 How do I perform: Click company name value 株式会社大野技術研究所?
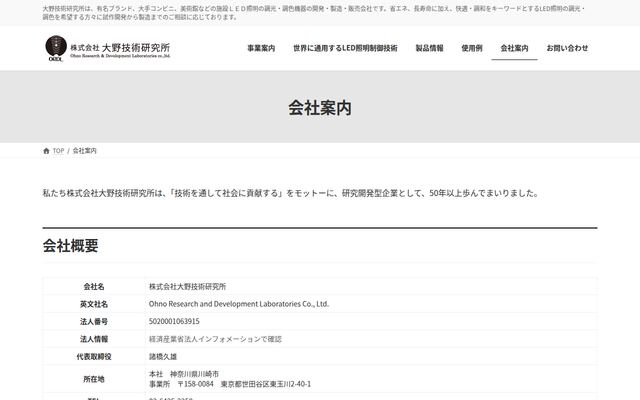pos(187,287)
